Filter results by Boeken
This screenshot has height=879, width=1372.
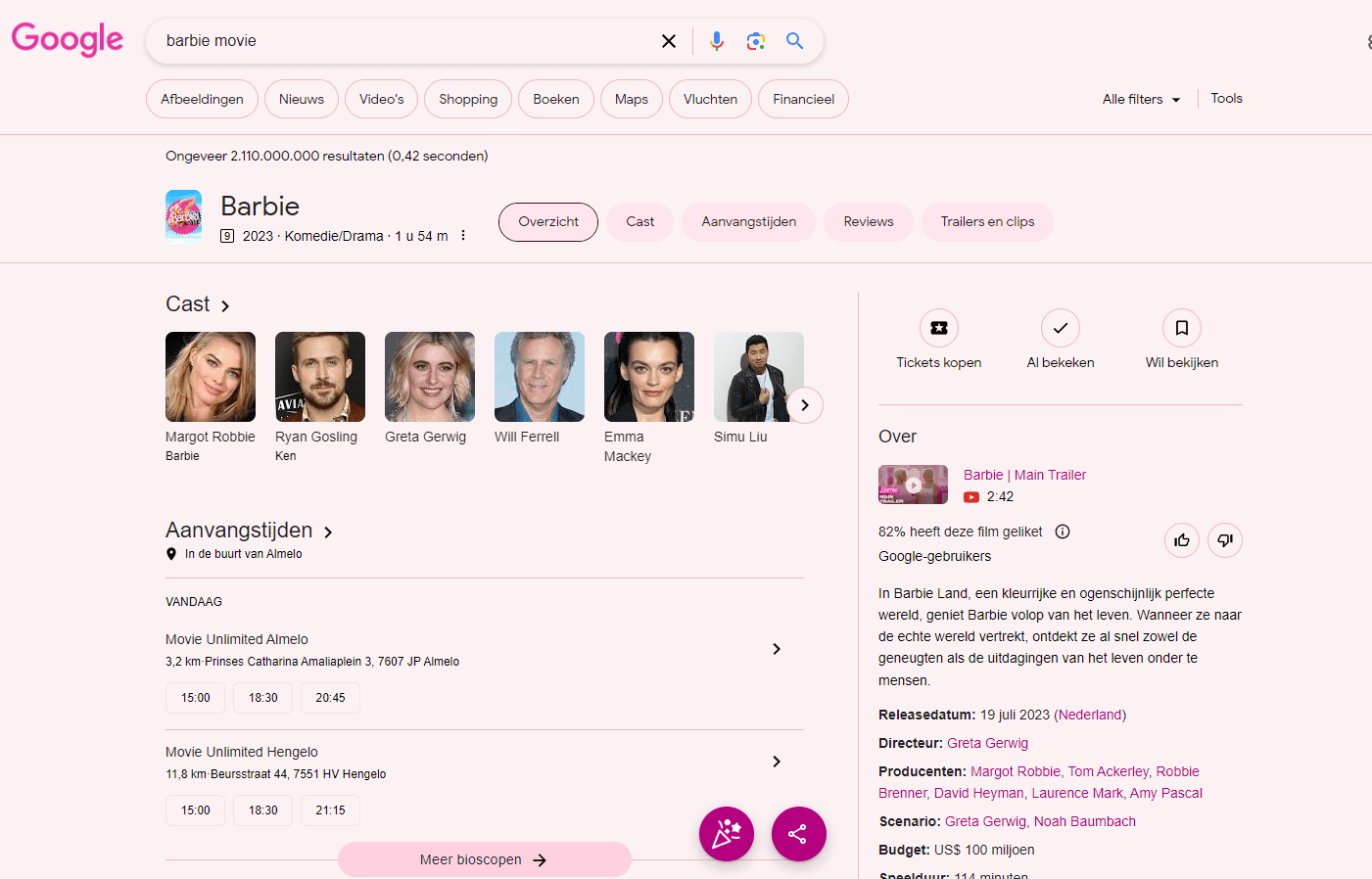coord(556,99)
